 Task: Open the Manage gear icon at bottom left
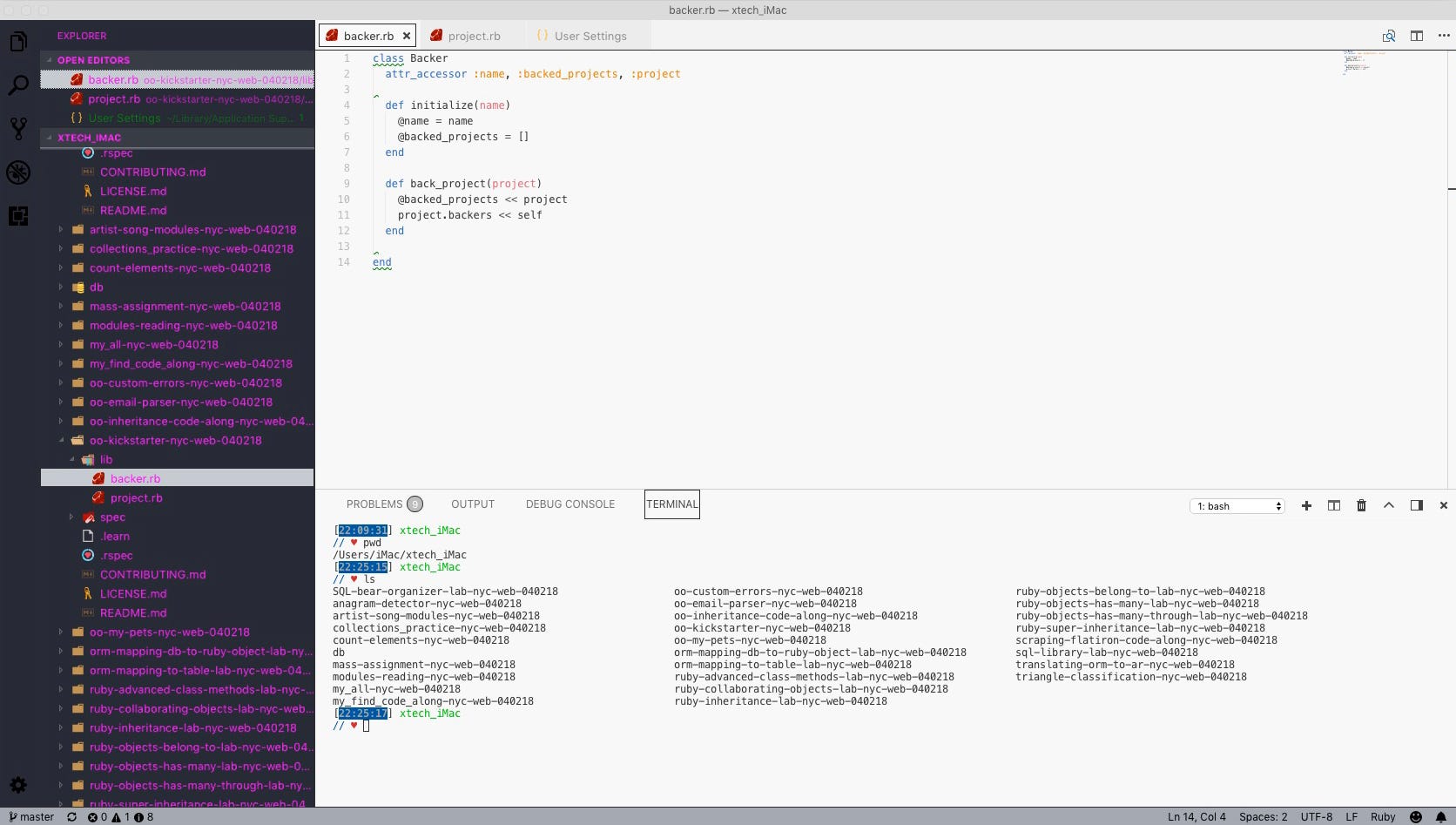click(x=18, y=785)
